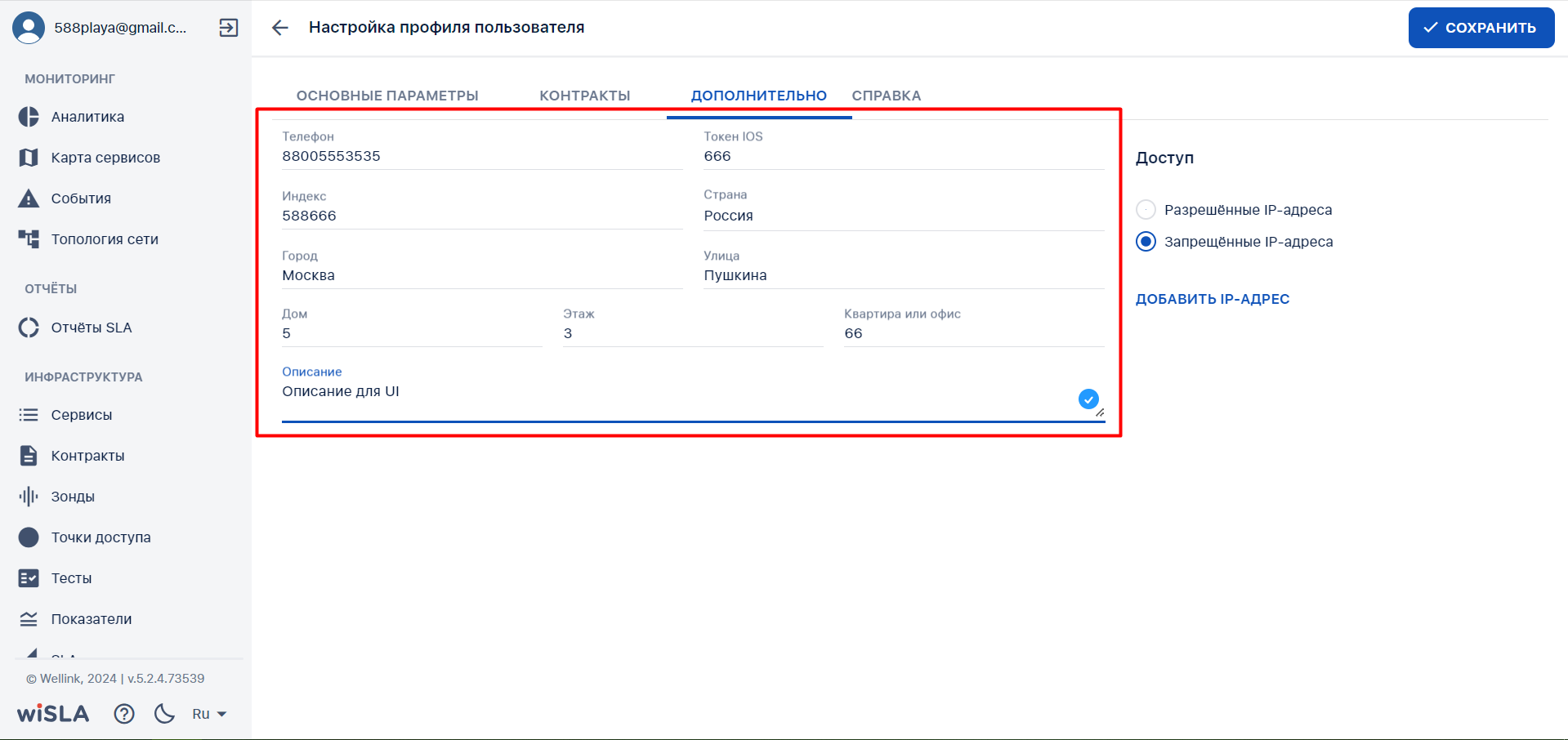Click the description resize handle
Screen dimensions: 1568x740
1100,412
